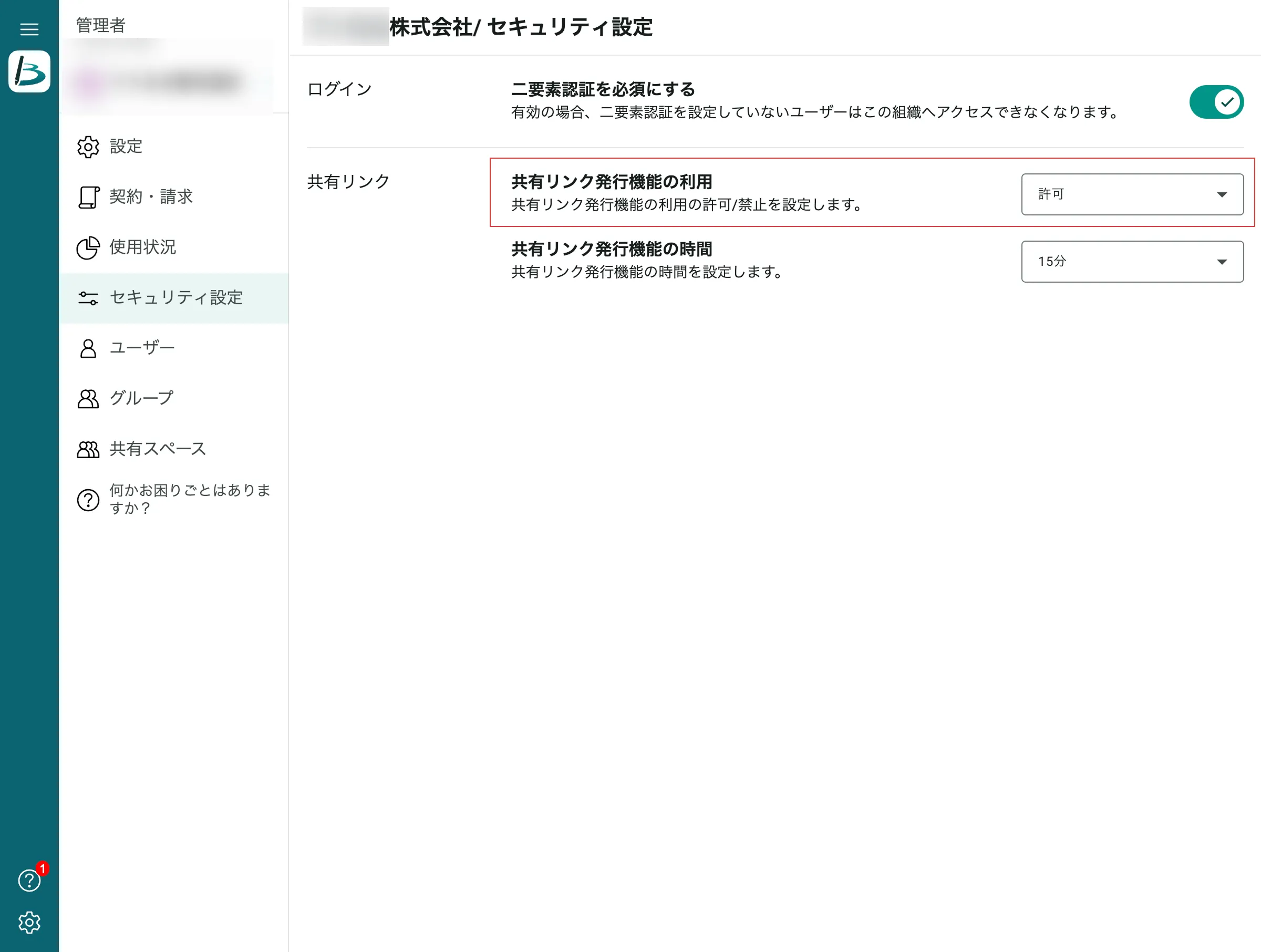This screenshot has width=1261, height=952.
Task: Open the 許可 permission dropdown
Action: [x=1133, y=194]
